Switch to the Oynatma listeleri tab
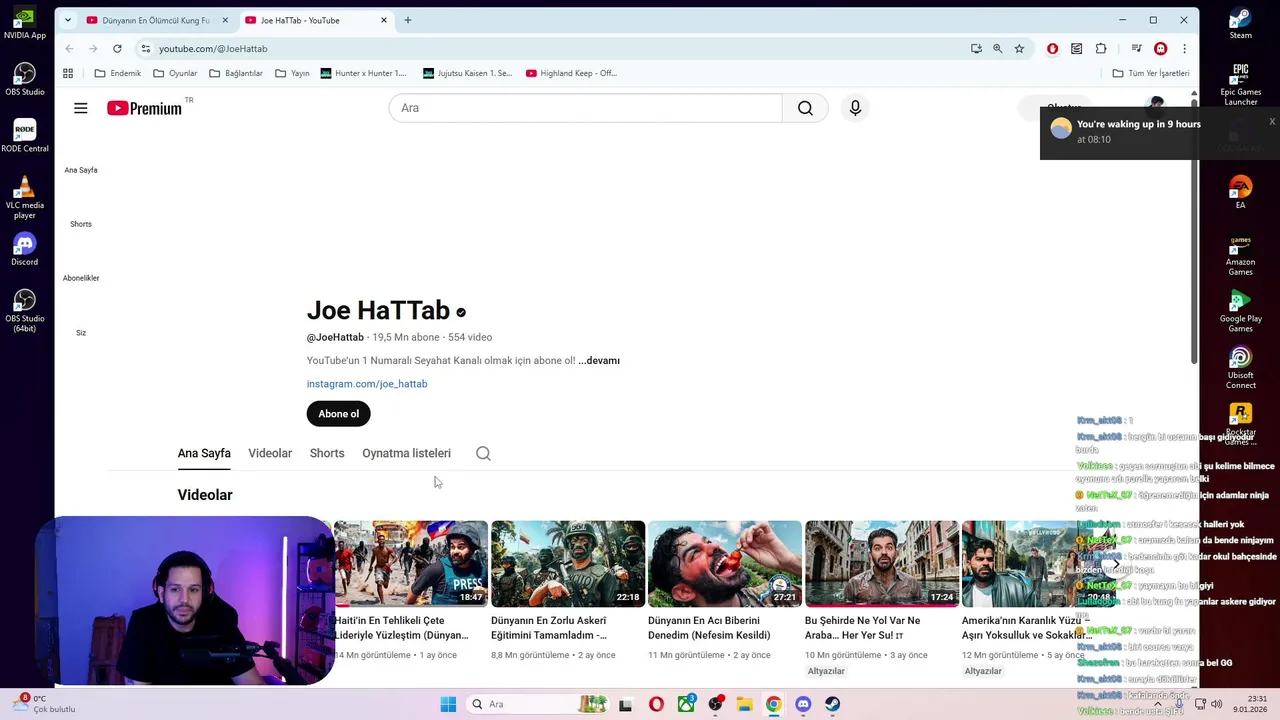Screen dimensions: 1280x720 [406, 453]
